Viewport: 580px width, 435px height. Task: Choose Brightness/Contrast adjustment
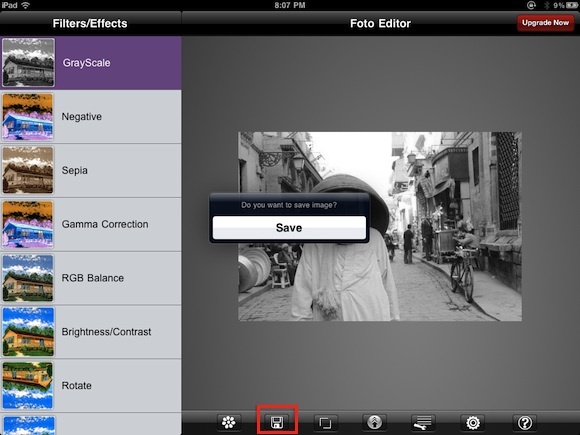pyautogui.click(x=91, y=332)
